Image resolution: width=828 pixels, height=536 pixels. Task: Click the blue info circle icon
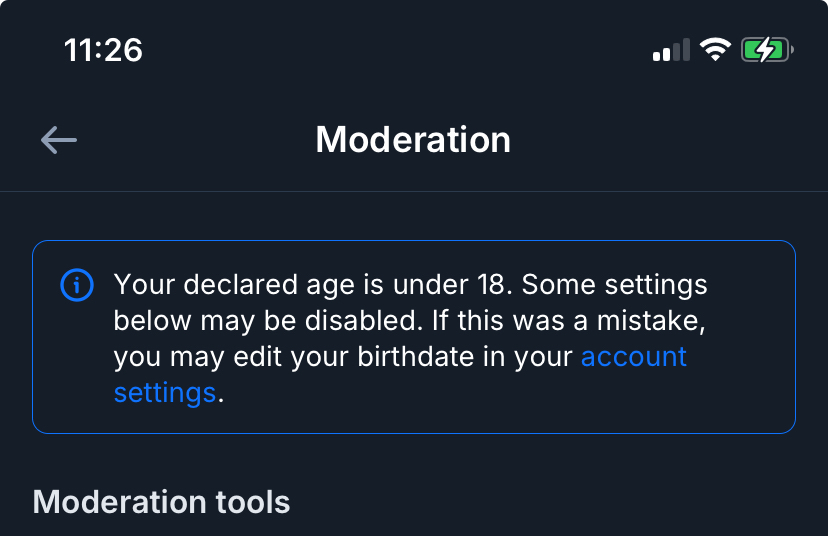[x=77, y=286]
